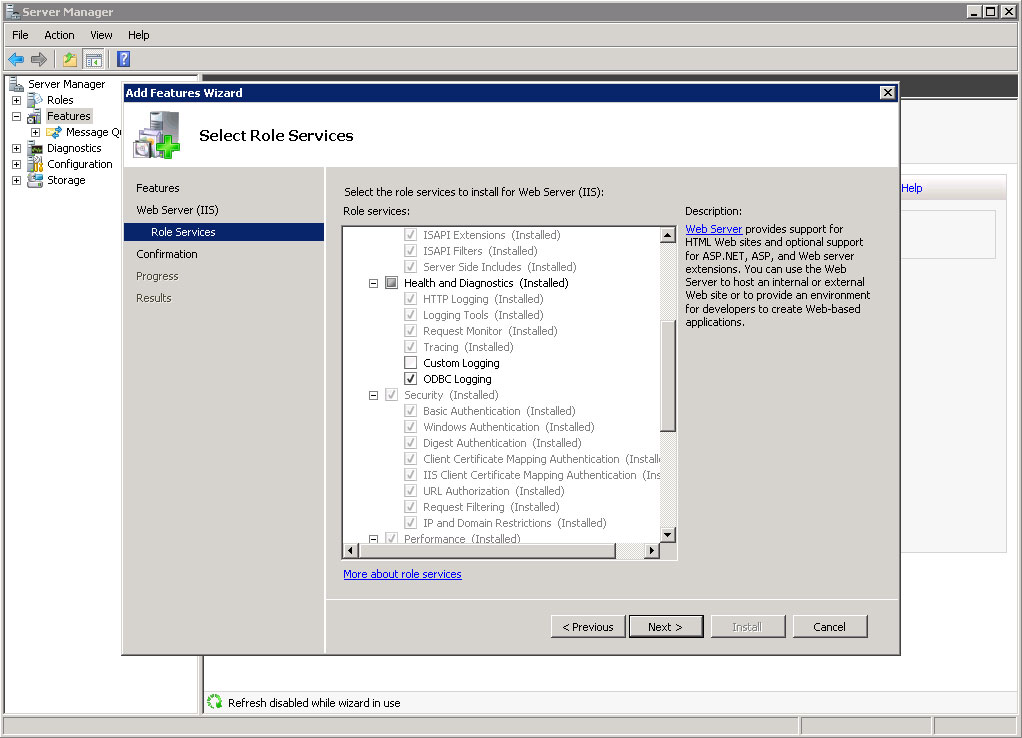1022x738 pixels.
Task: Open the More about role services link
Action: 402,574
